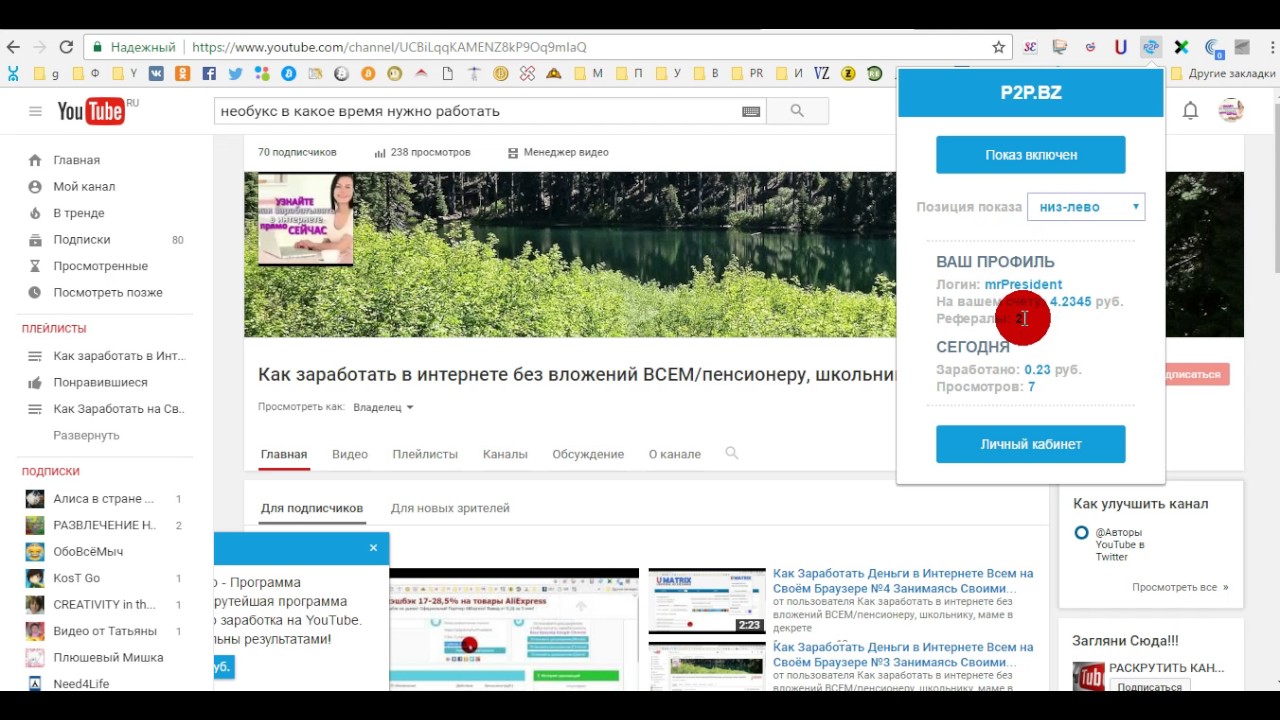Open the Плюшевый Мишка subscription
The width and height of the screenshot is (1280, 720).
tap(107, 658)
